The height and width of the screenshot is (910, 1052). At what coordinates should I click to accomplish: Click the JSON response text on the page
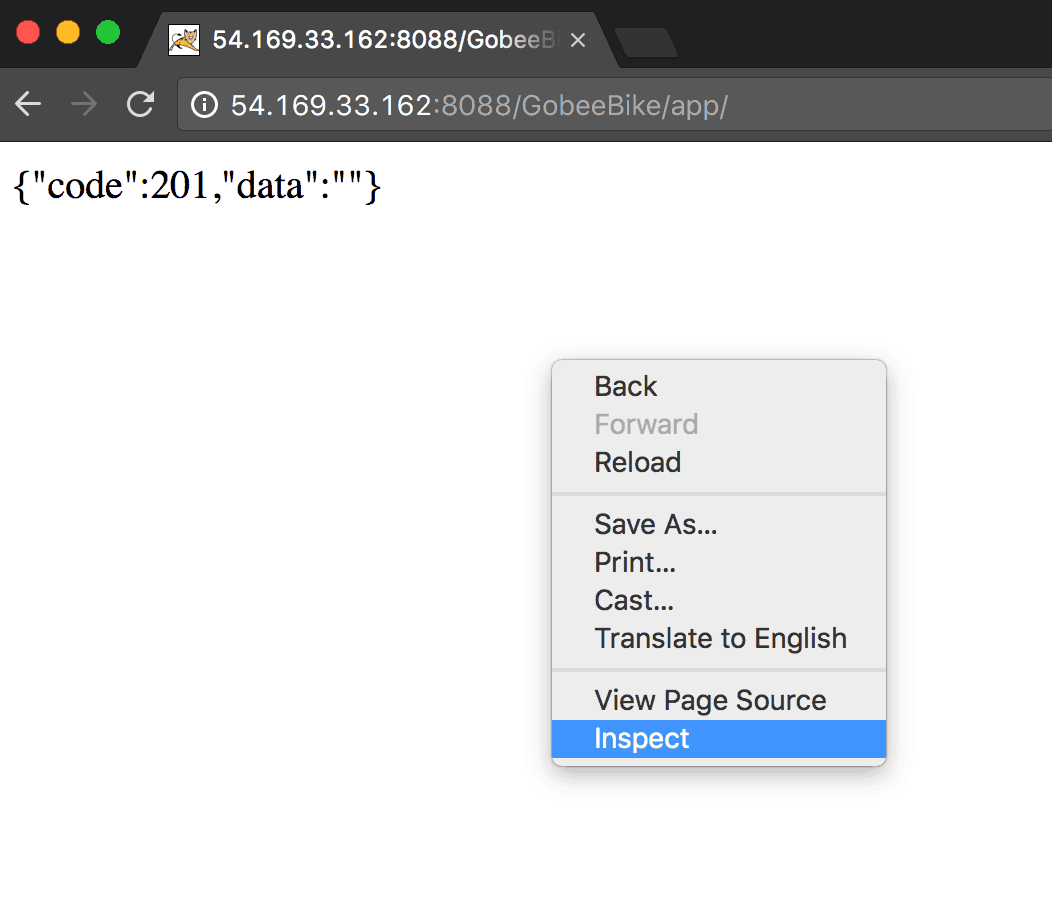pos(197,185)
